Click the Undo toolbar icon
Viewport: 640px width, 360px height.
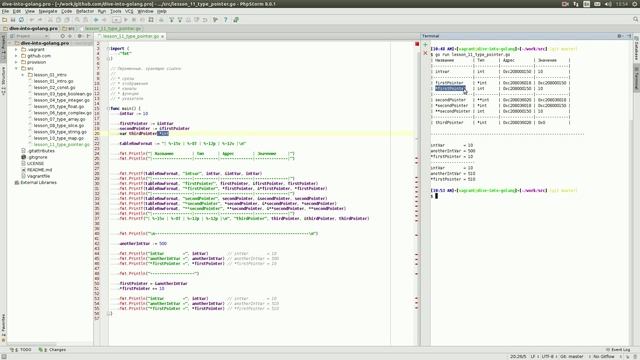32,20
